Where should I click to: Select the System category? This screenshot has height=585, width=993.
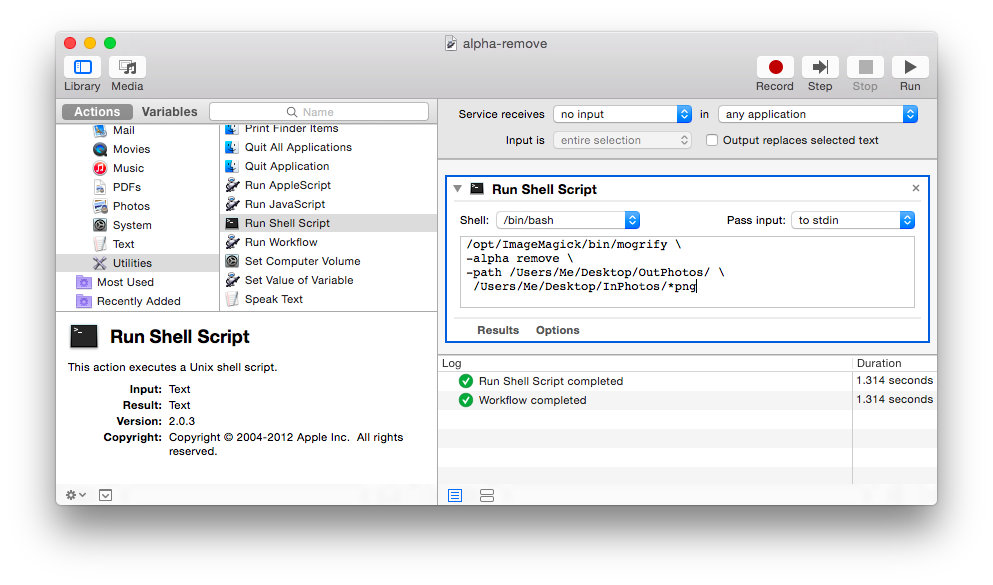pos(132,225)
